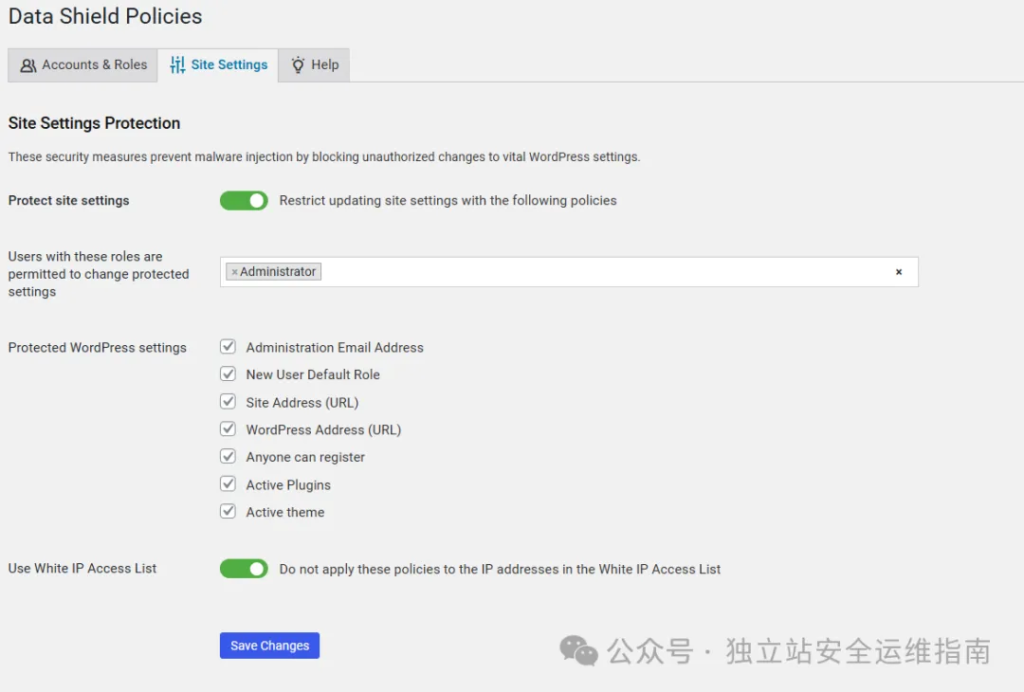Image resolution: width=1024 pixels, height=692 pixels.
Task: Click the 'These security measures prevent malware' description
Action: [324, 157]
